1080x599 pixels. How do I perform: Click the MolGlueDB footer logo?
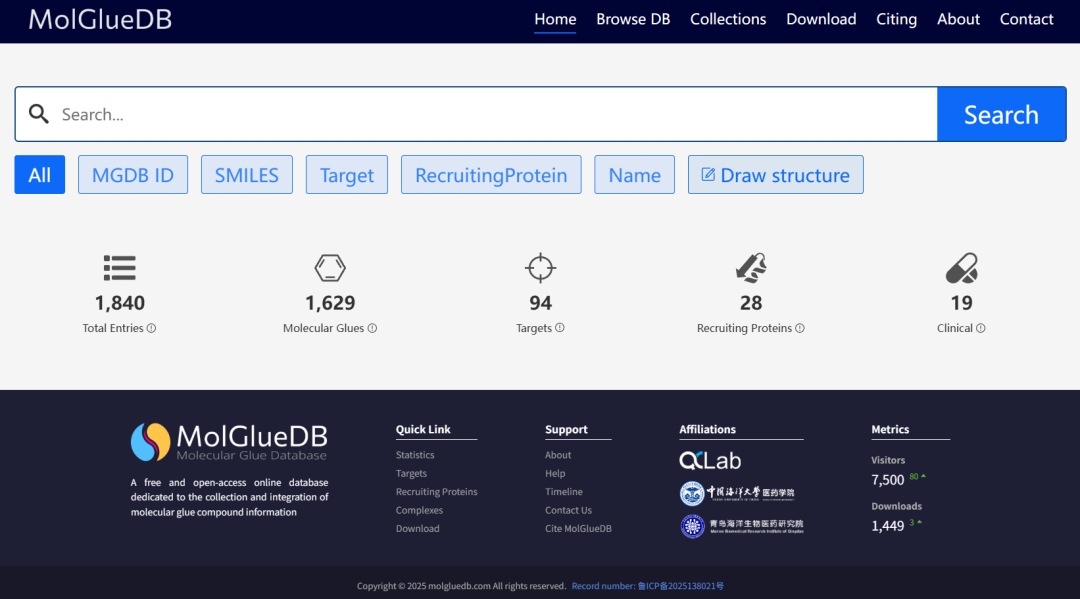pos(229,442)
